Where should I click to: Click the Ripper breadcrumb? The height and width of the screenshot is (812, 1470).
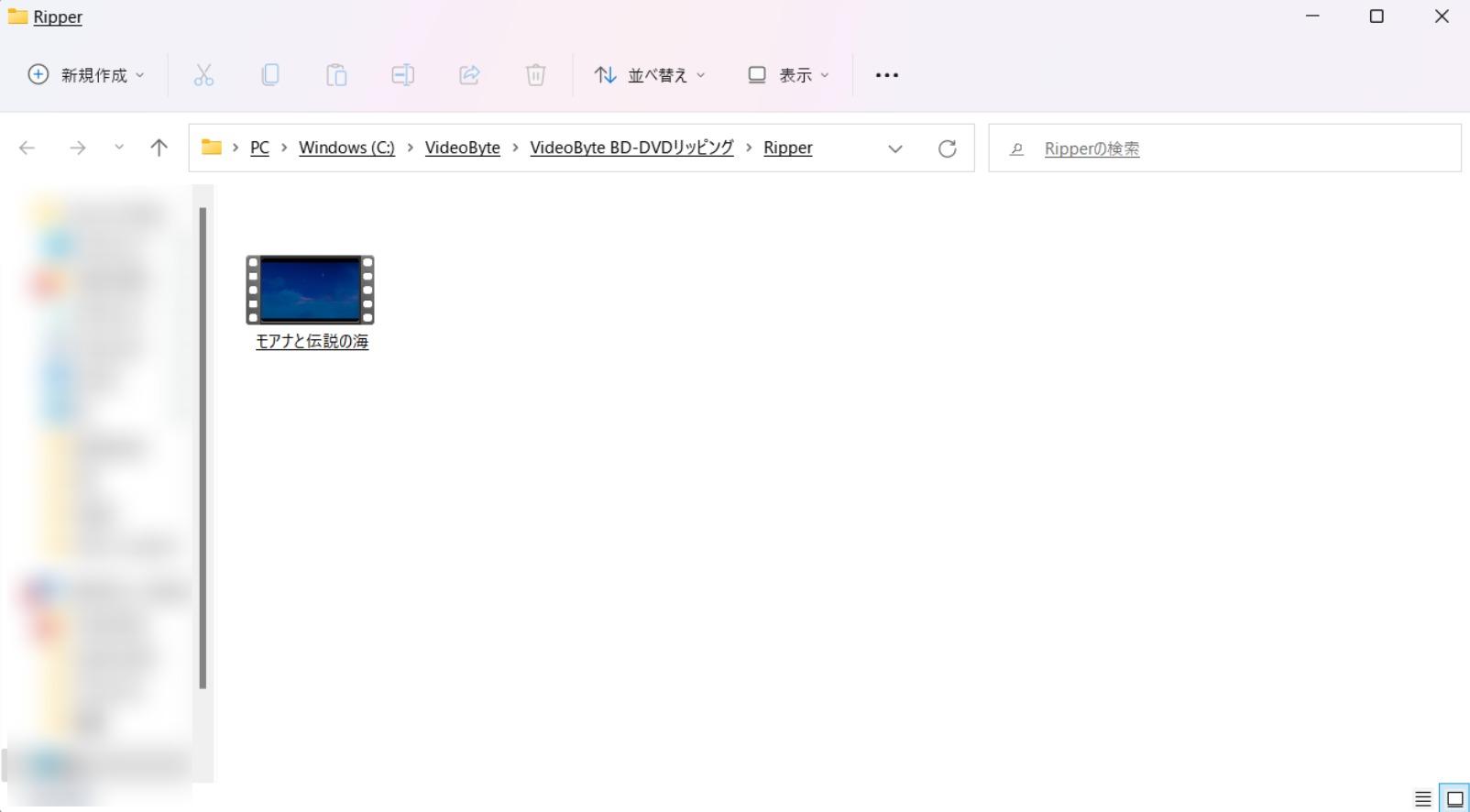(x=788, y=148)
